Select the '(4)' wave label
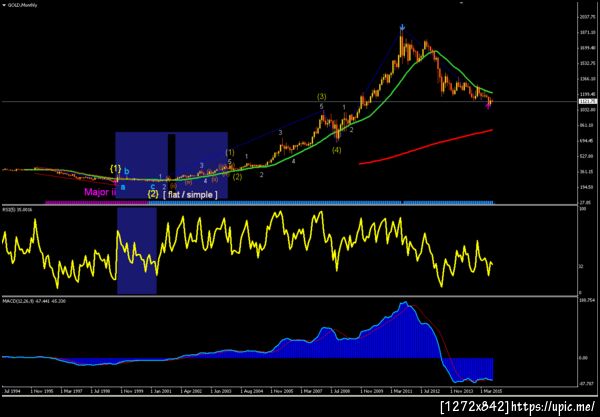This screenshot has height=417, width=600. point(336,150)
